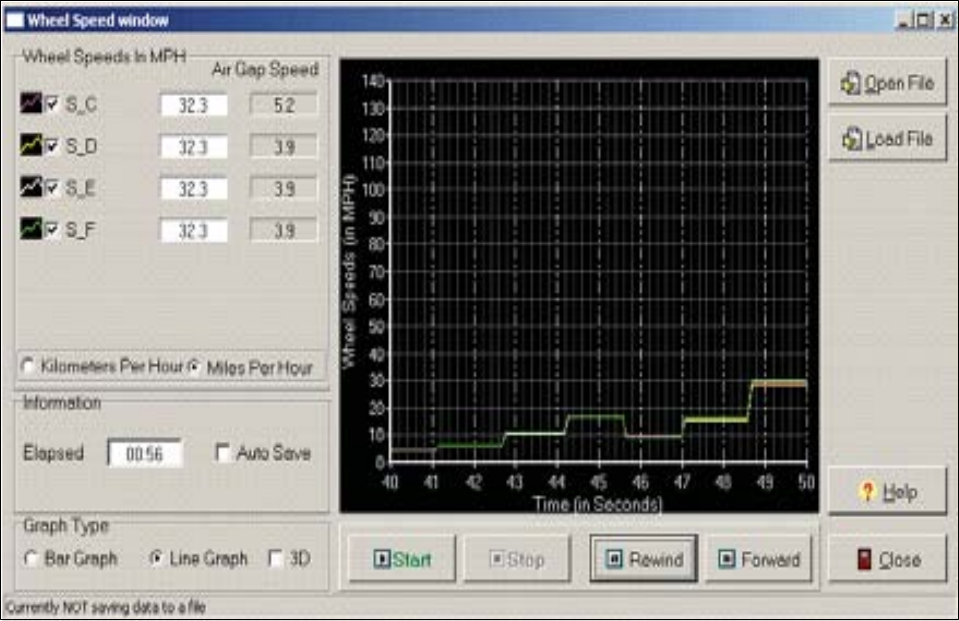Click the 140 value on graph axis

(373, 81)
